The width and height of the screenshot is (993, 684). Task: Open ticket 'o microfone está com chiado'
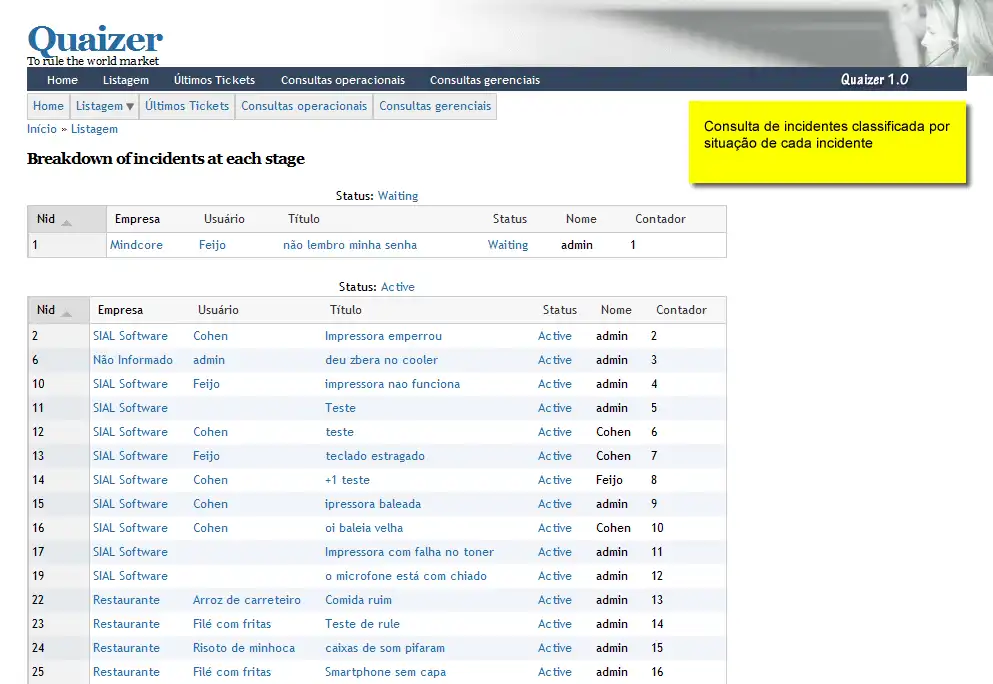click(405, 576)
